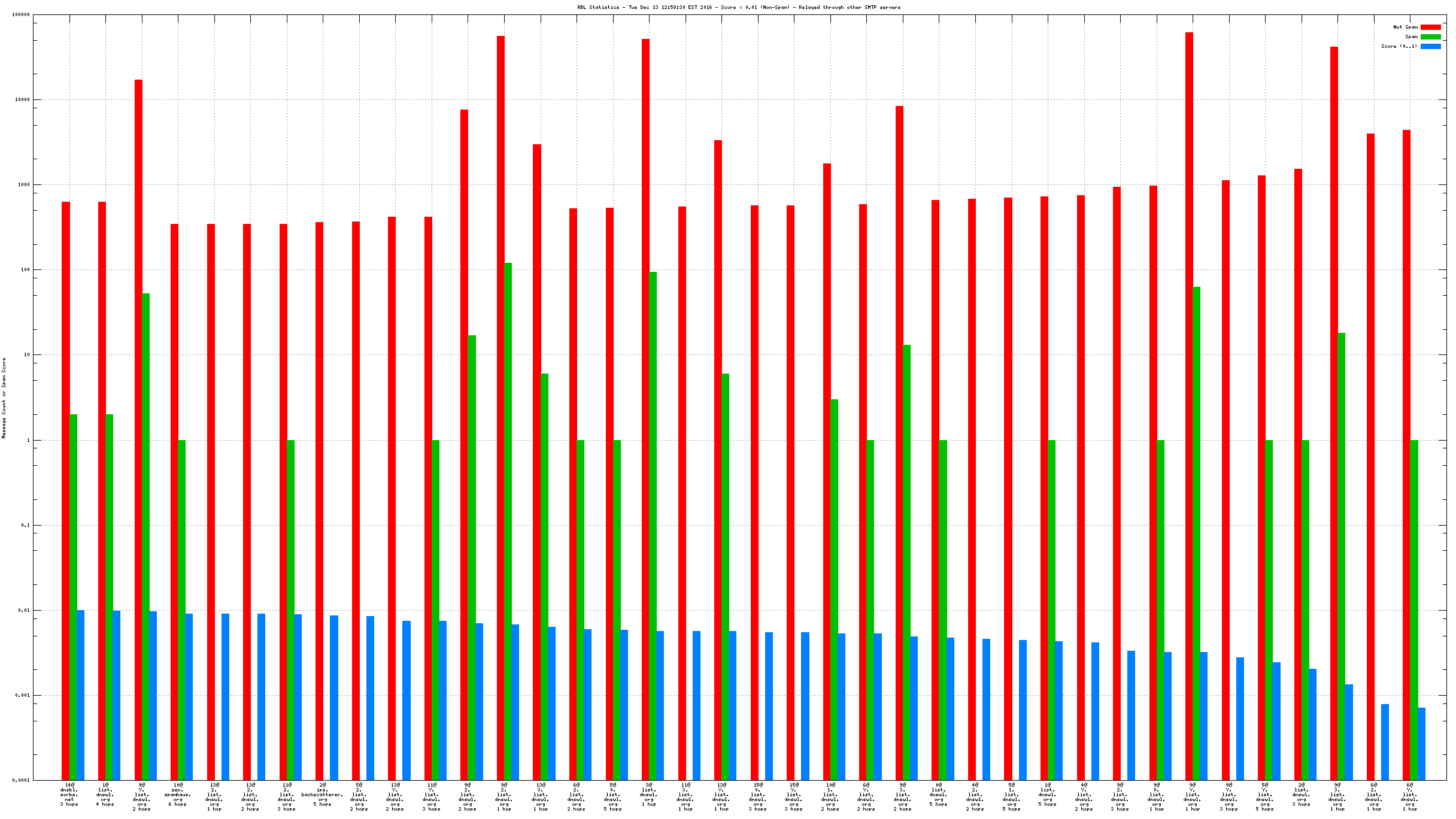The image size is (1456, 819).
Task: Select the 1@list.dnswl.org 4 hops label
Action: pos(105,794)
